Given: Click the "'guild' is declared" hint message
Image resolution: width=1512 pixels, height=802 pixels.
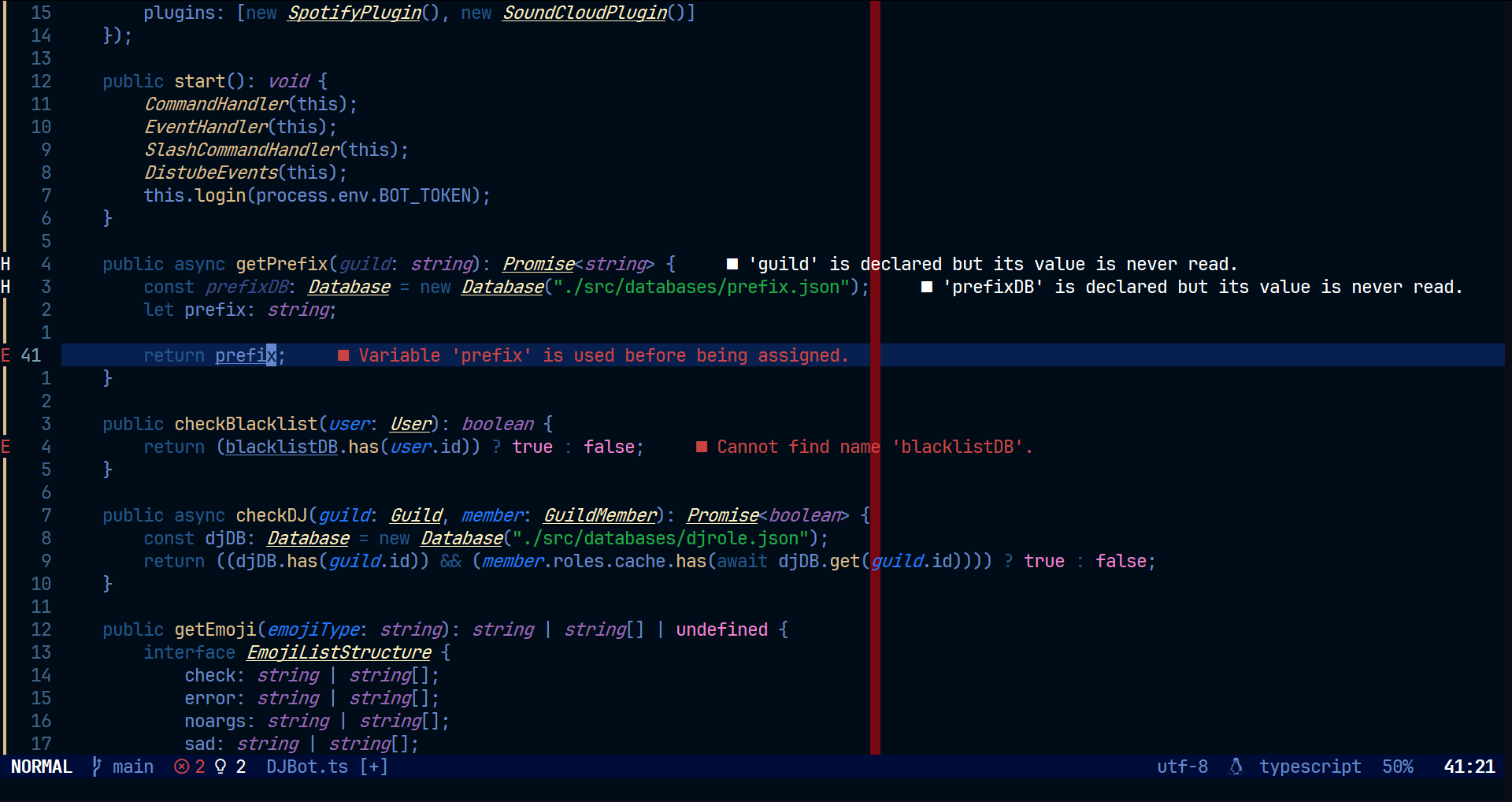Looking at the screenshot, I should (993, 264).
